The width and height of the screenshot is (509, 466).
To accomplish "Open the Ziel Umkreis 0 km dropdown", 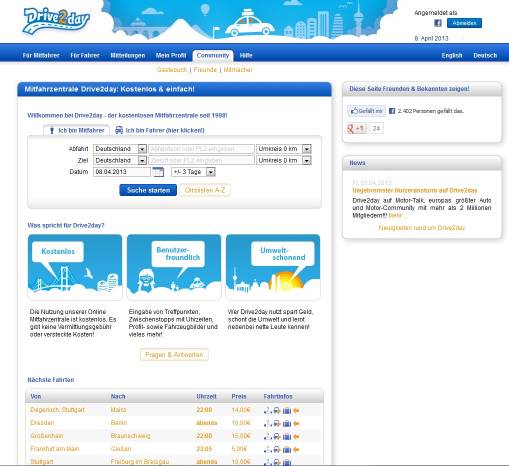I will pos(284,160).
